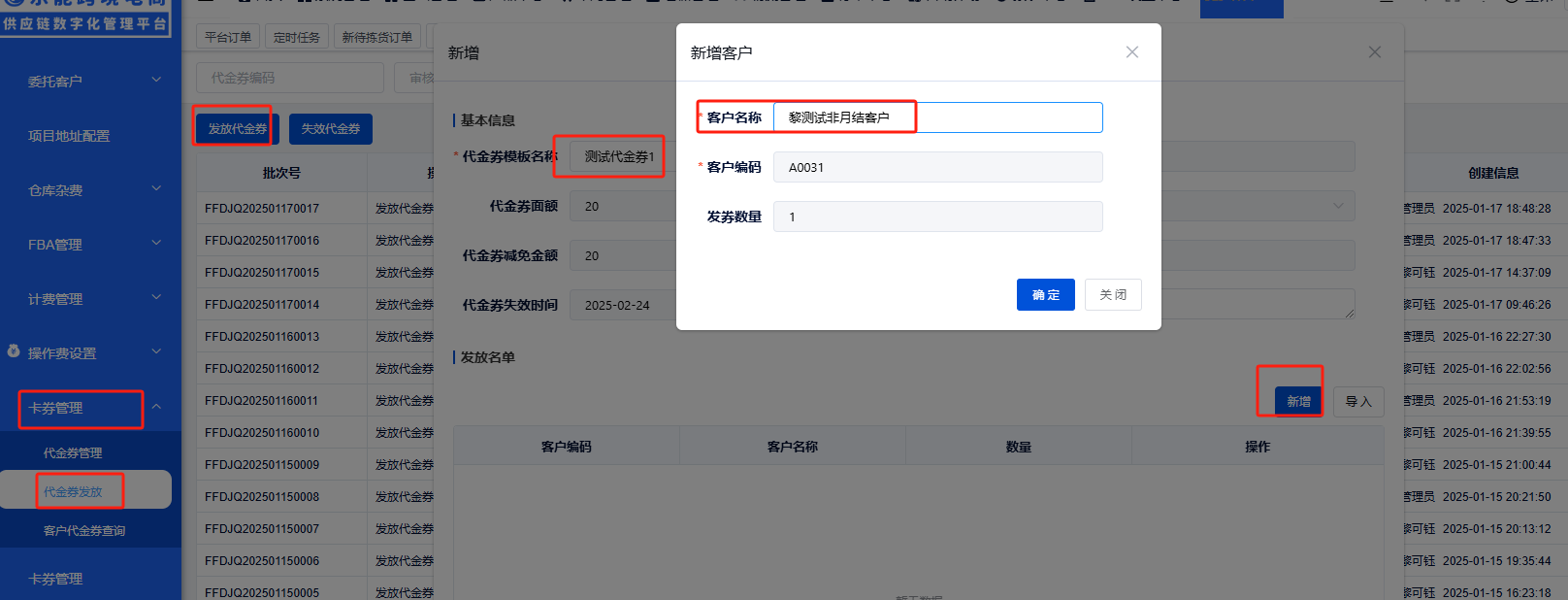Click the 代金券编码 search box
Image resolution: width=1568 pixels, height=600 pixels.
[290, 78]
